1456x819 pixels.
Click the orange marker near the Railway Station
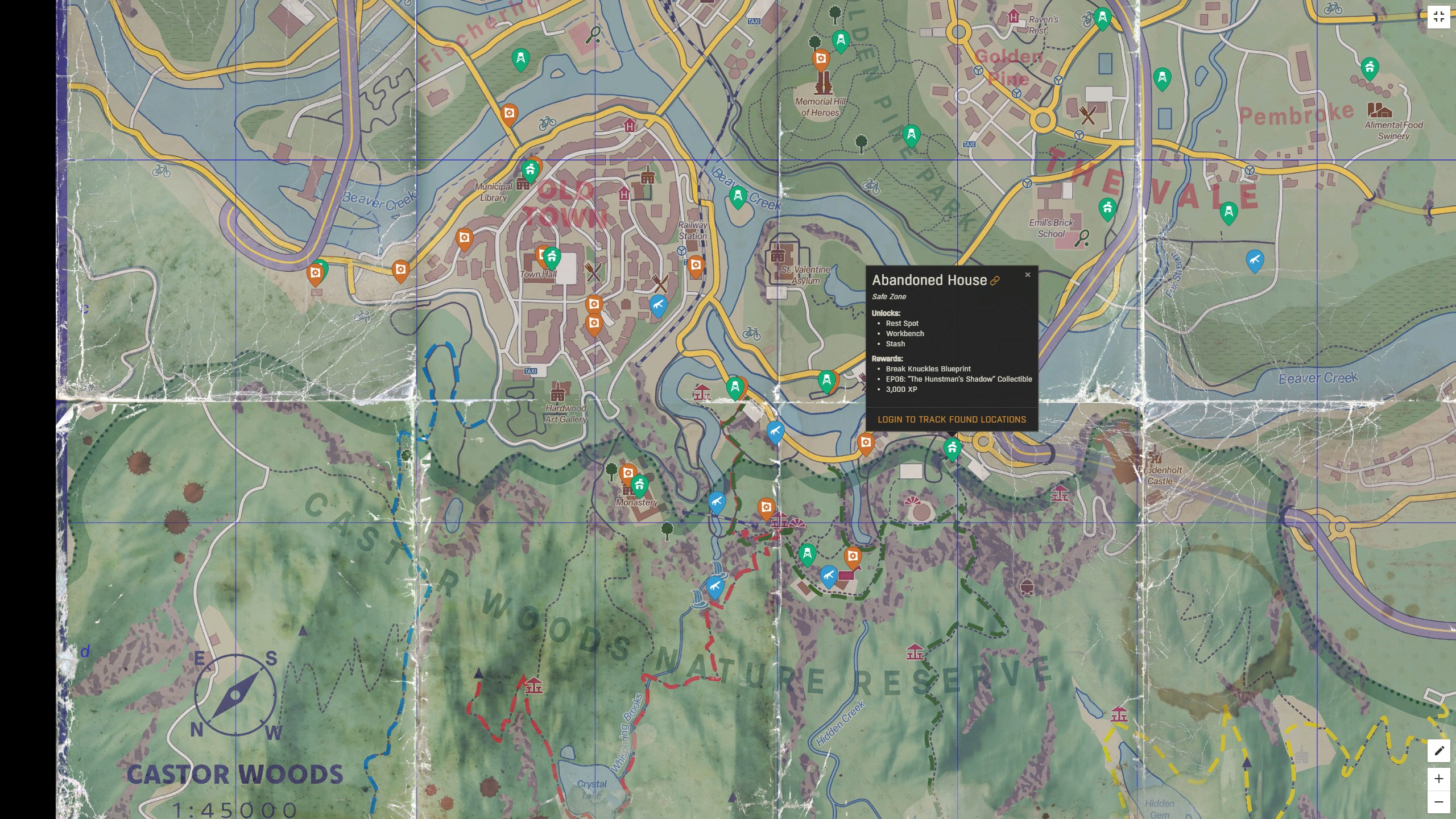coord(696,264)
